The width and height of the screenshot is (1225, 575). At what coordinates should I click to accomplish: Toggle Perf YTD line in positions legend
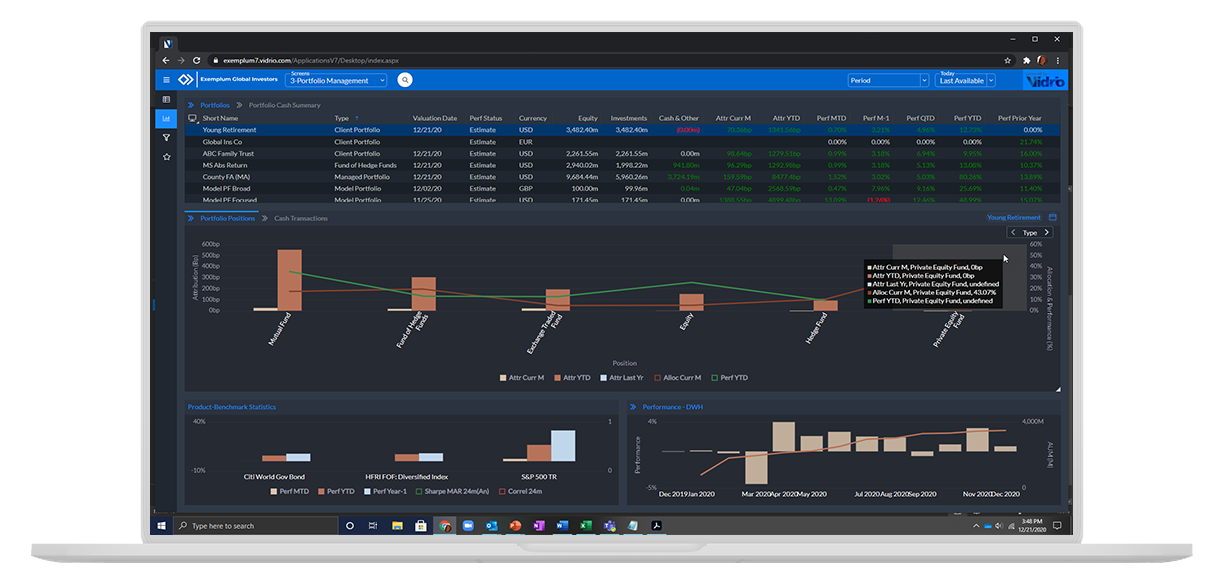tap(729, 378)
